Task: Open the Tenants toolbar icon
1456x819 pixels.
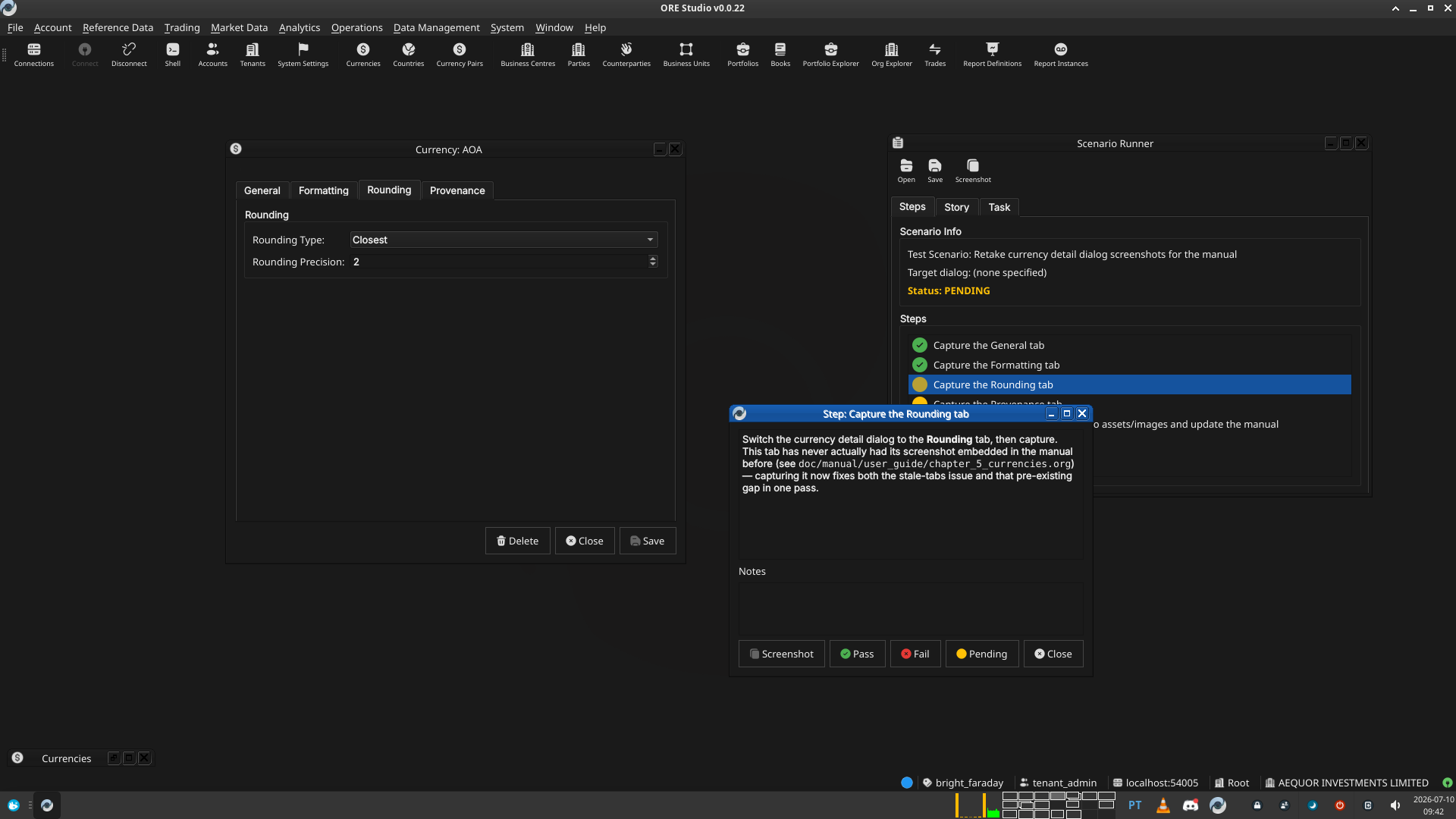Action: pos(253,55)
